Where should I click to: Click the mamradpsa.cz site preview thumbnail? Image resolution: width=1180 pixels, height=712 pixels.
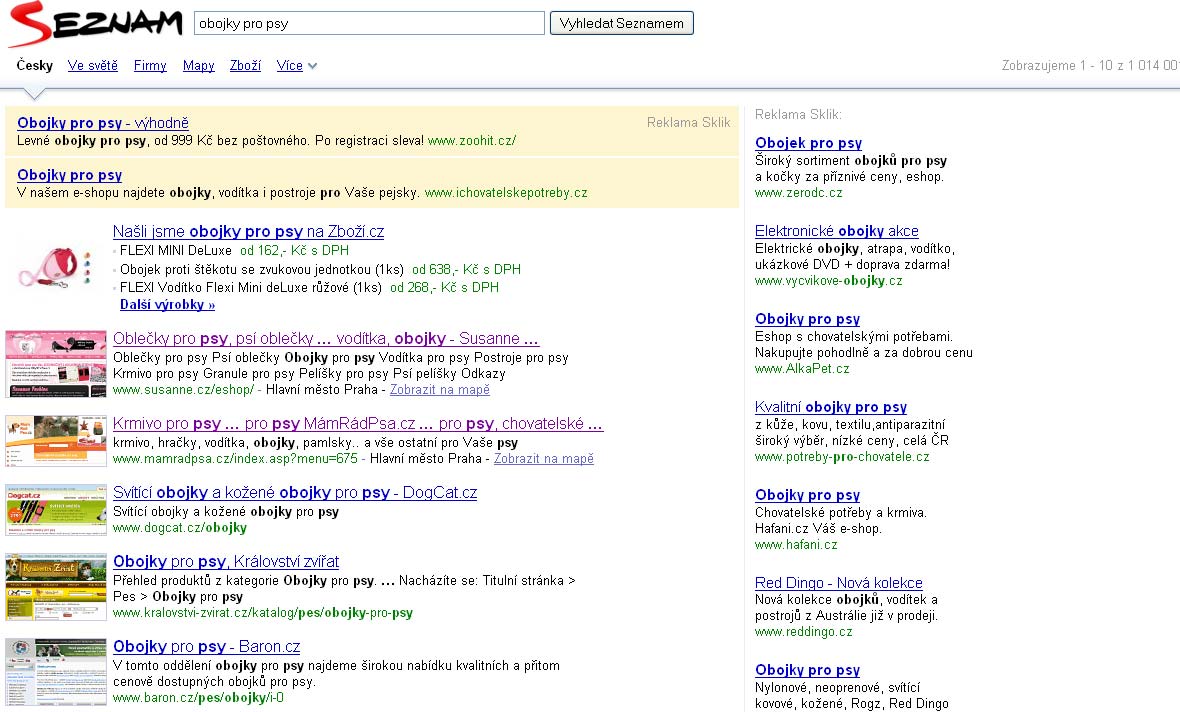[x=56, y=441]
